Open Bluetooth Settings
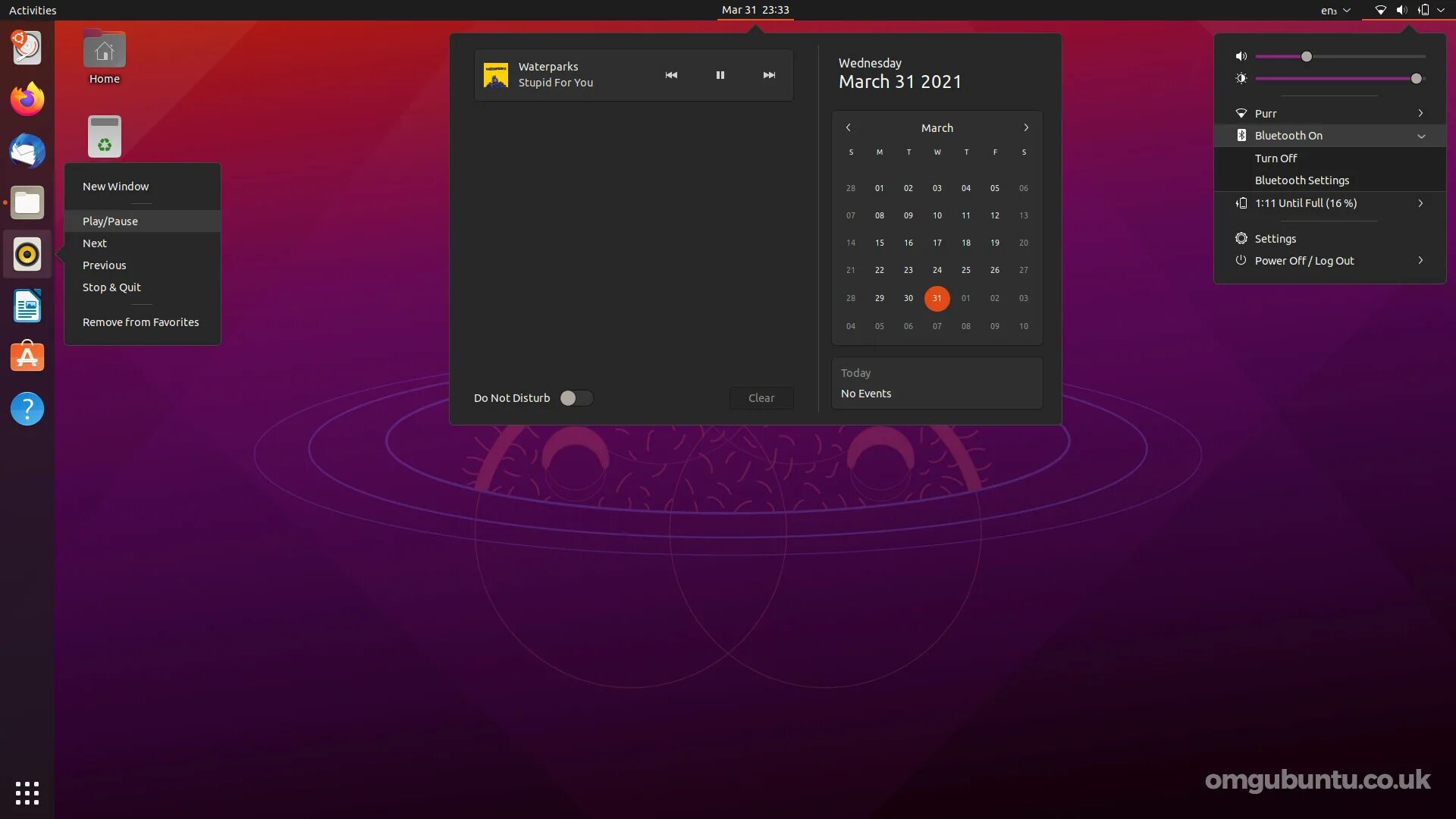Viewport: 1456px width, 819px height. point(1301,180)
